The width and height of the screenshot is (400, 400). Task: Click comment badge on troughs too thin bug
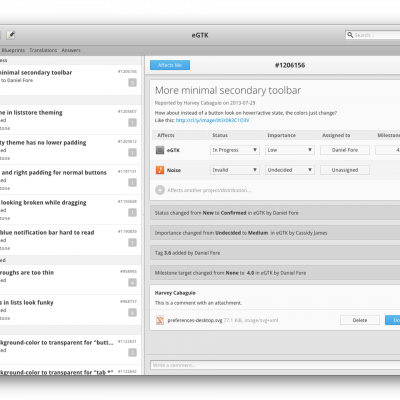point(132,283)
